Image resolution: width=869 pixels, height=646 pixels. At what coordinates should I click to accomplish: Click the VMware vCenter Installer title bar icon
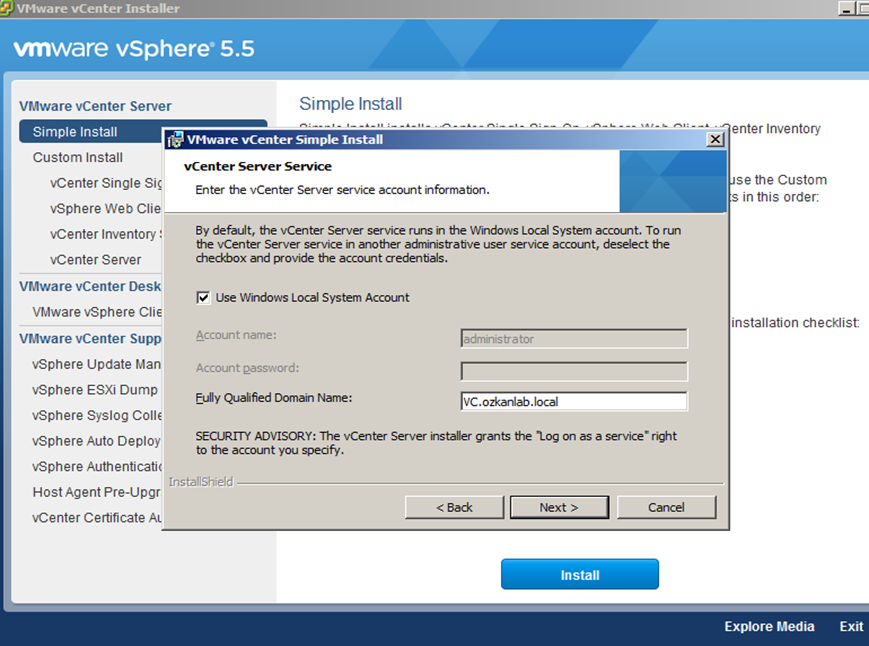coord(6,8)
